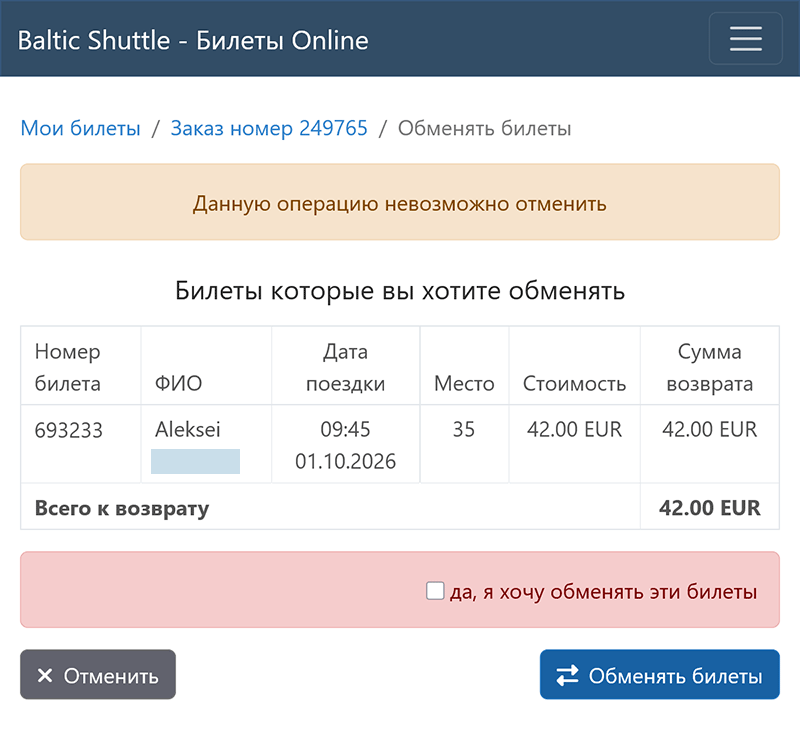Open the hamburger navigation menu
This screenshot has width=800, height=740.
(745, 39)
